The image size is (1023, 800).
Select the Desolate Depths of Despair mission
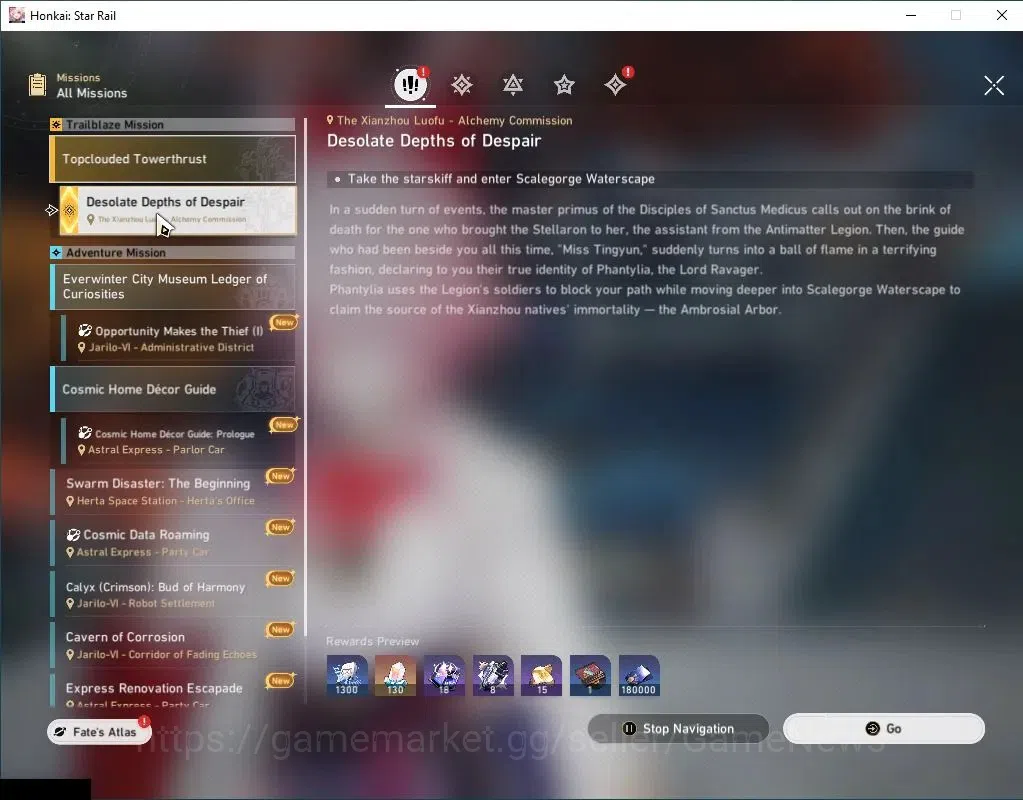(178, 210)
